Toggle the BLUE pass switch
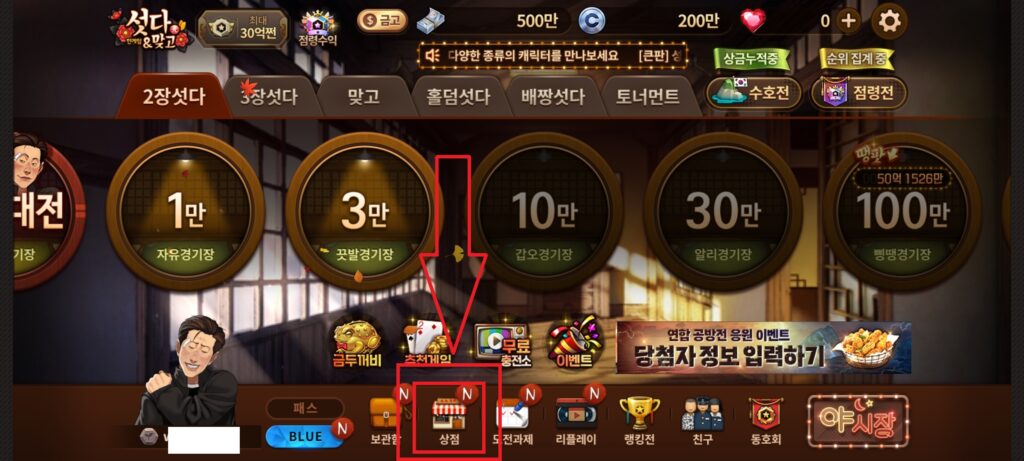The width and height of the screenshot is (1024, 461). (305, 436)
